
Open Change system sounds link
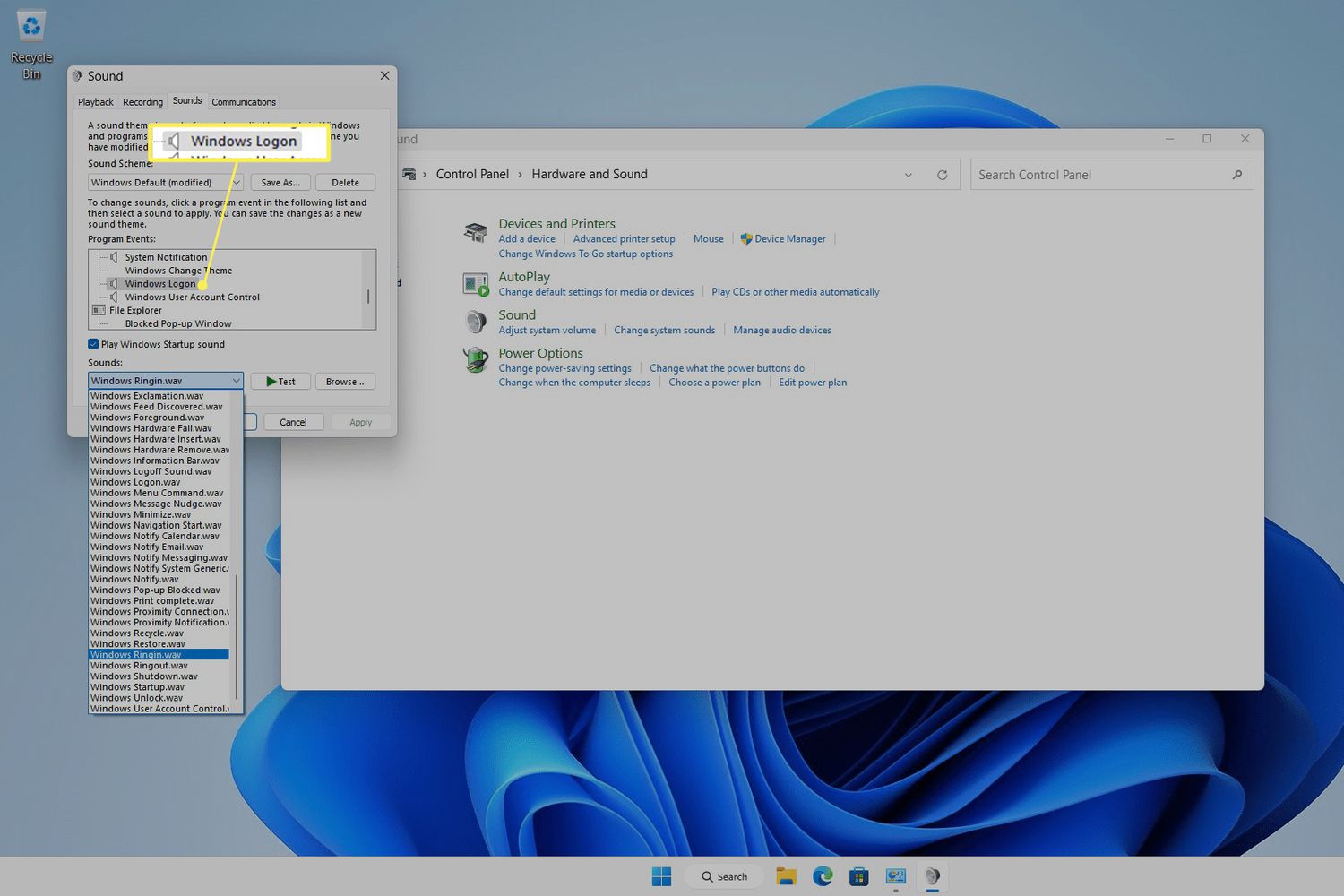tap(665, 331)
